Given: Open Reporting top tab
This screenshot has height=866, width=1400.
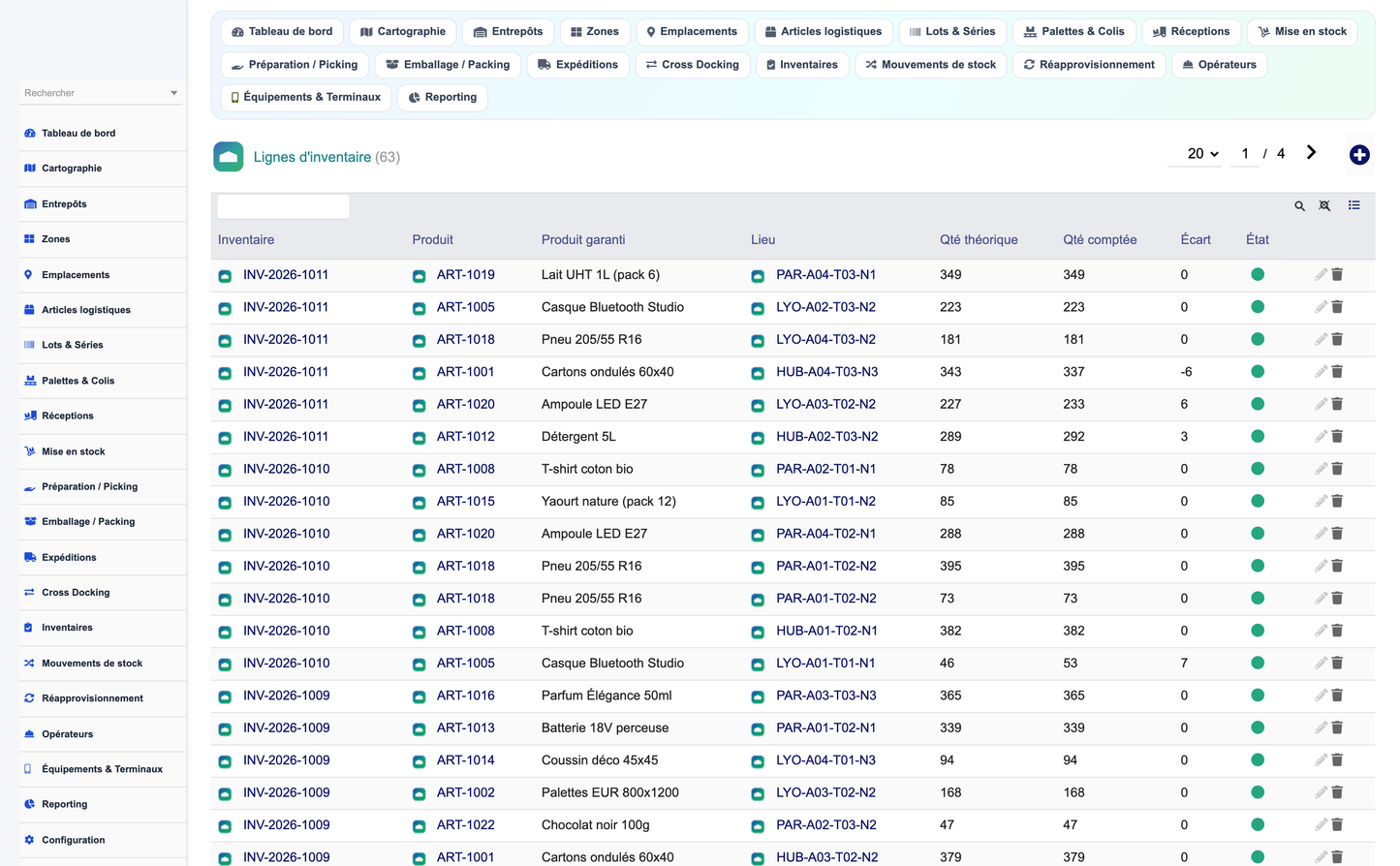Looking at the screenshot, I should click(443, 98).
